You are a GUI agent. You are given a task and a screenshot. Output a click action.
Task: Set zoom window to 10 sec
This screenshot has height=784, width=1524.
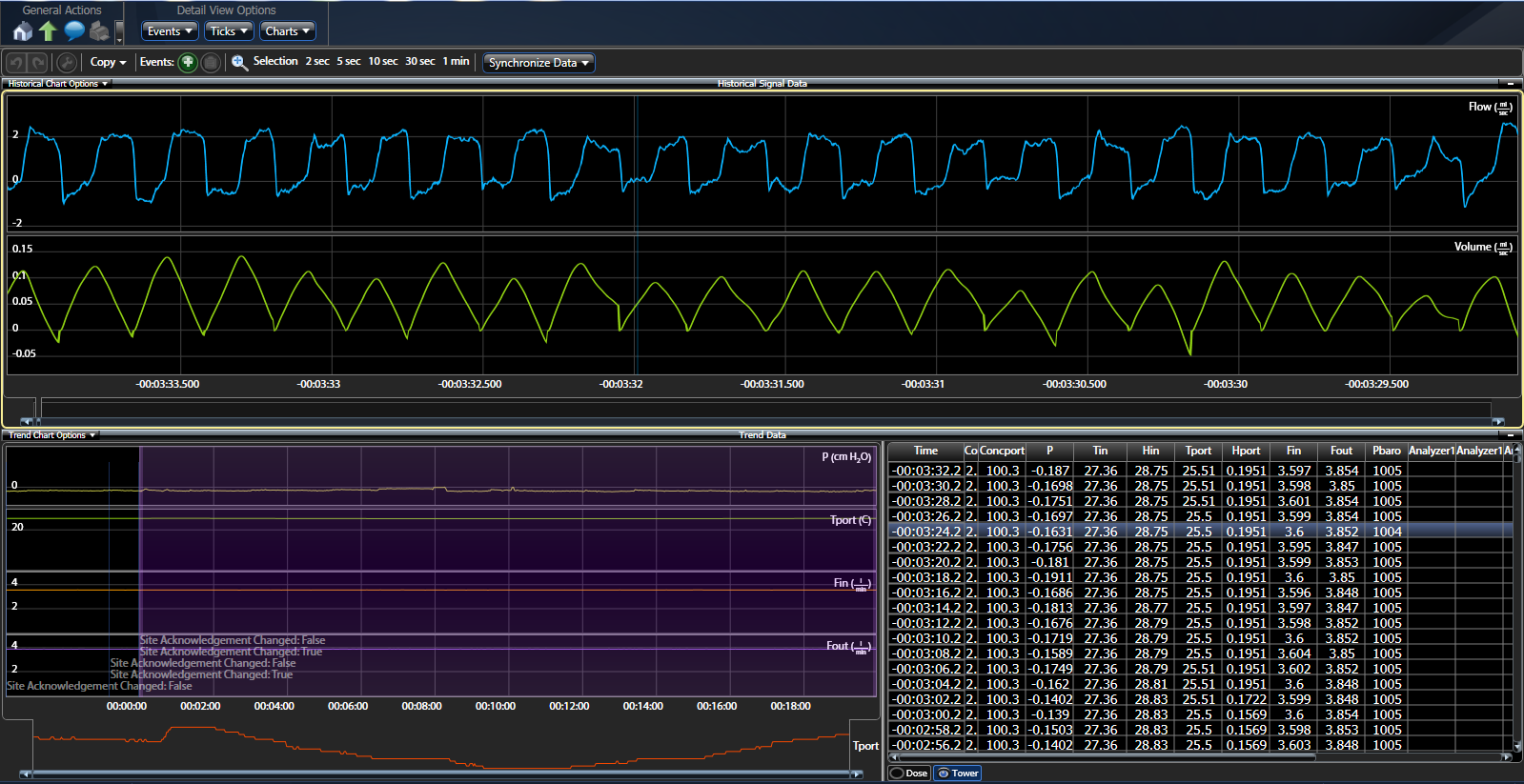(x=383, y=61)
